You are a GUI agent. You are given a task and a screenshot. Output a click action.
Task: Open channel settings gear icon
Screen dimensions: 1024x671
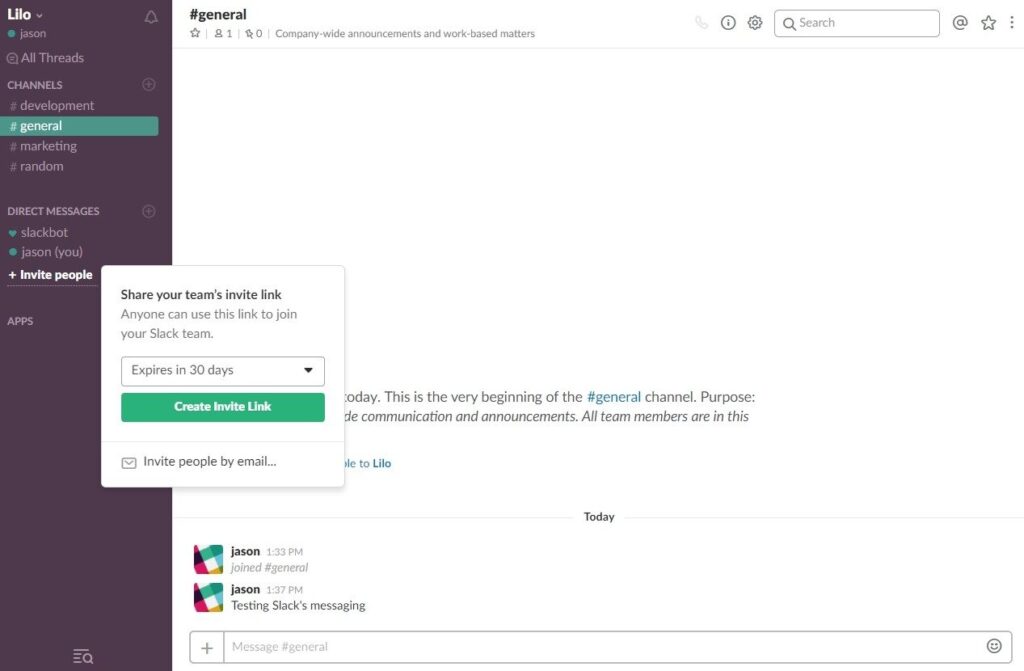755,23
